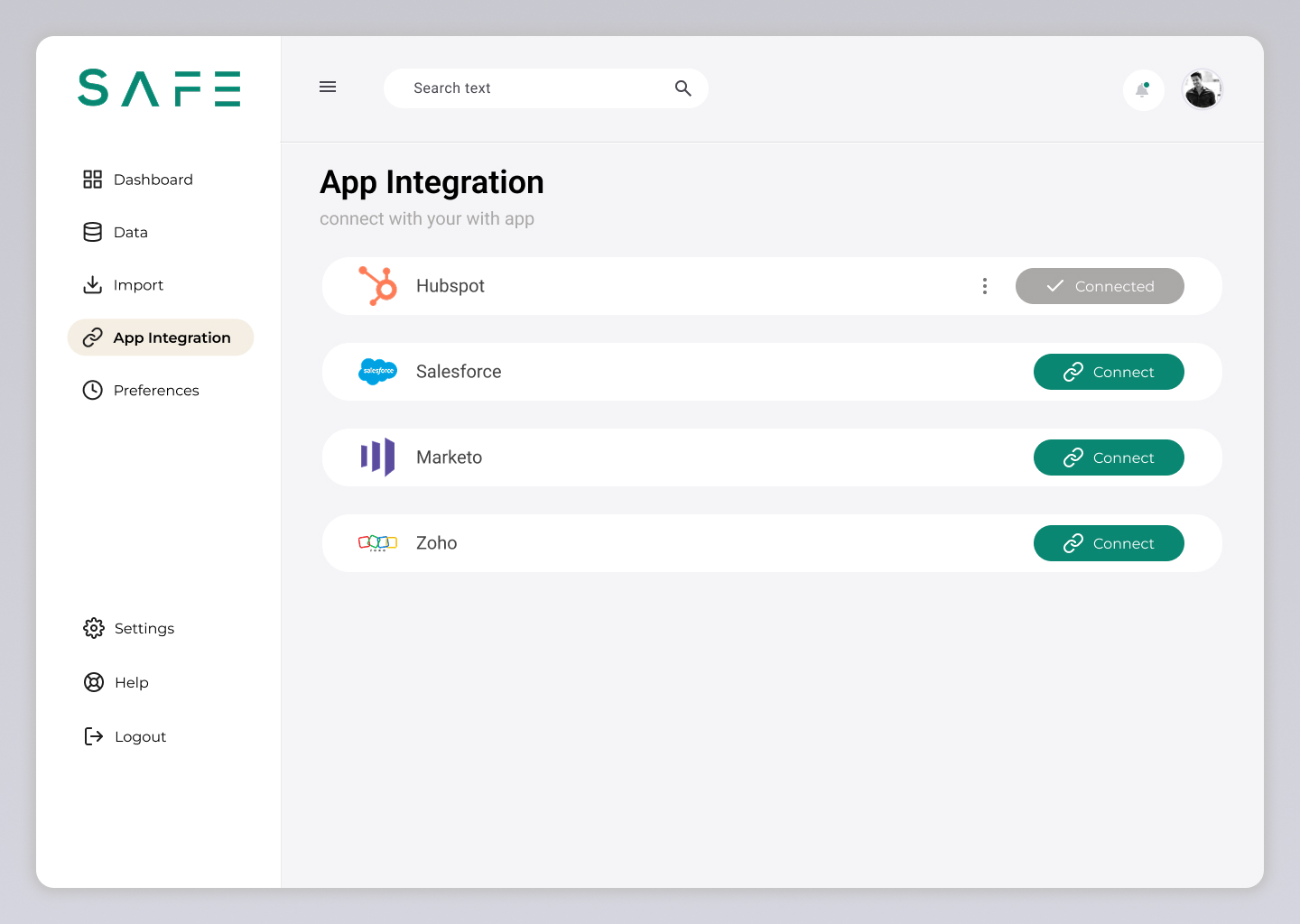The height and width of the screenshot is (924, 1300).
Task: Click the Marketo logo icon
Action: (x=377, y=457)
